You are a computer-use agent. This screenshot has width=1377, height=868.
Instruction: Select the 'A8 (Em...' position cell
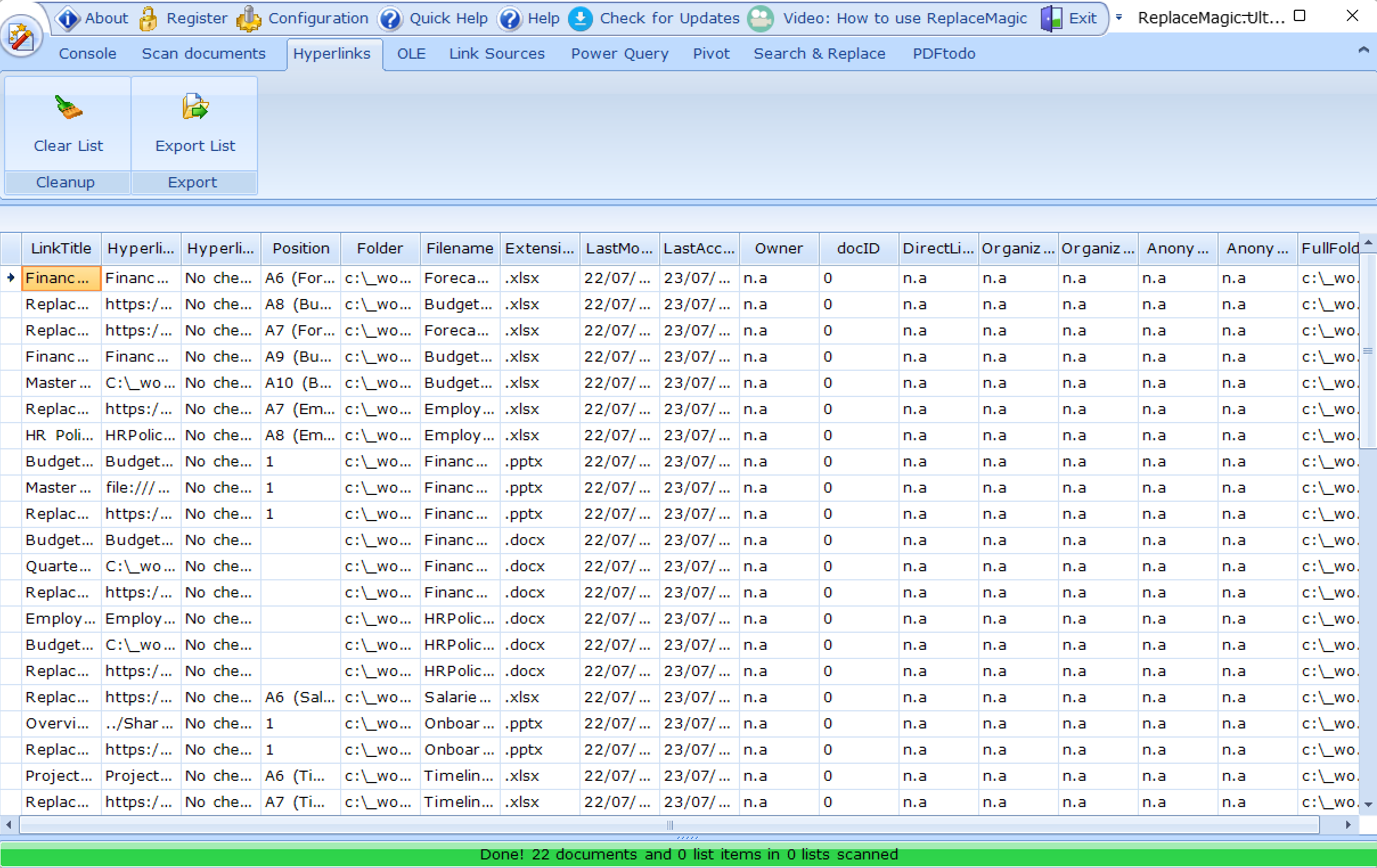(x=301, y=436)
